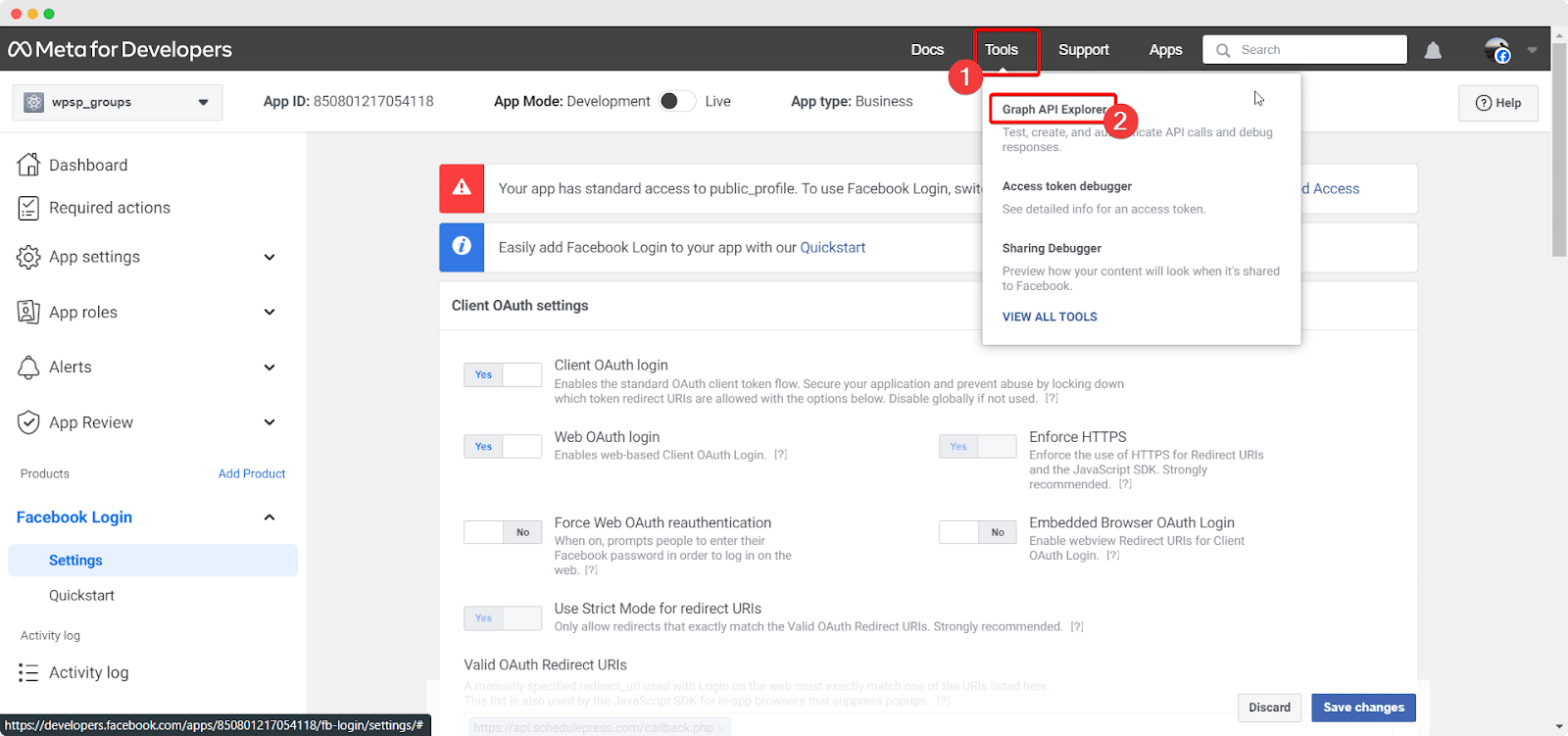Open the profile avatar menu
Image resolution: width=1568 pixels, height=736 pixels.
tap(1497, 50)
